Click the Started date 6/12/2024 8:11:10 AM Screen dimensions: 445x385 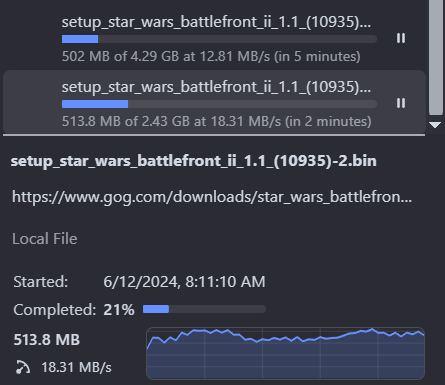(x=184, y=282)
